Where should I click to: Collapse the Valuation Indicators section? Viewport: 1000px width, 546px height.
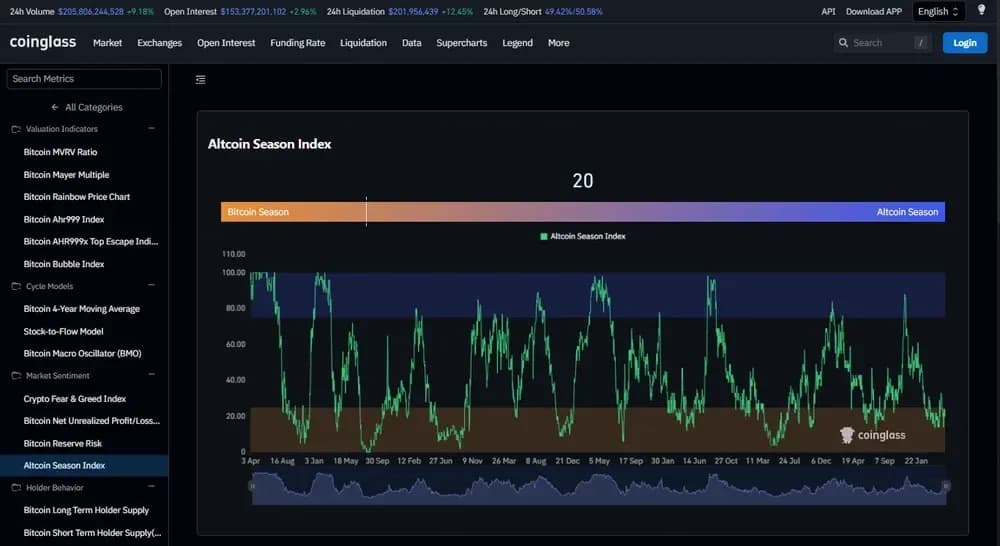tap(151, 129)
